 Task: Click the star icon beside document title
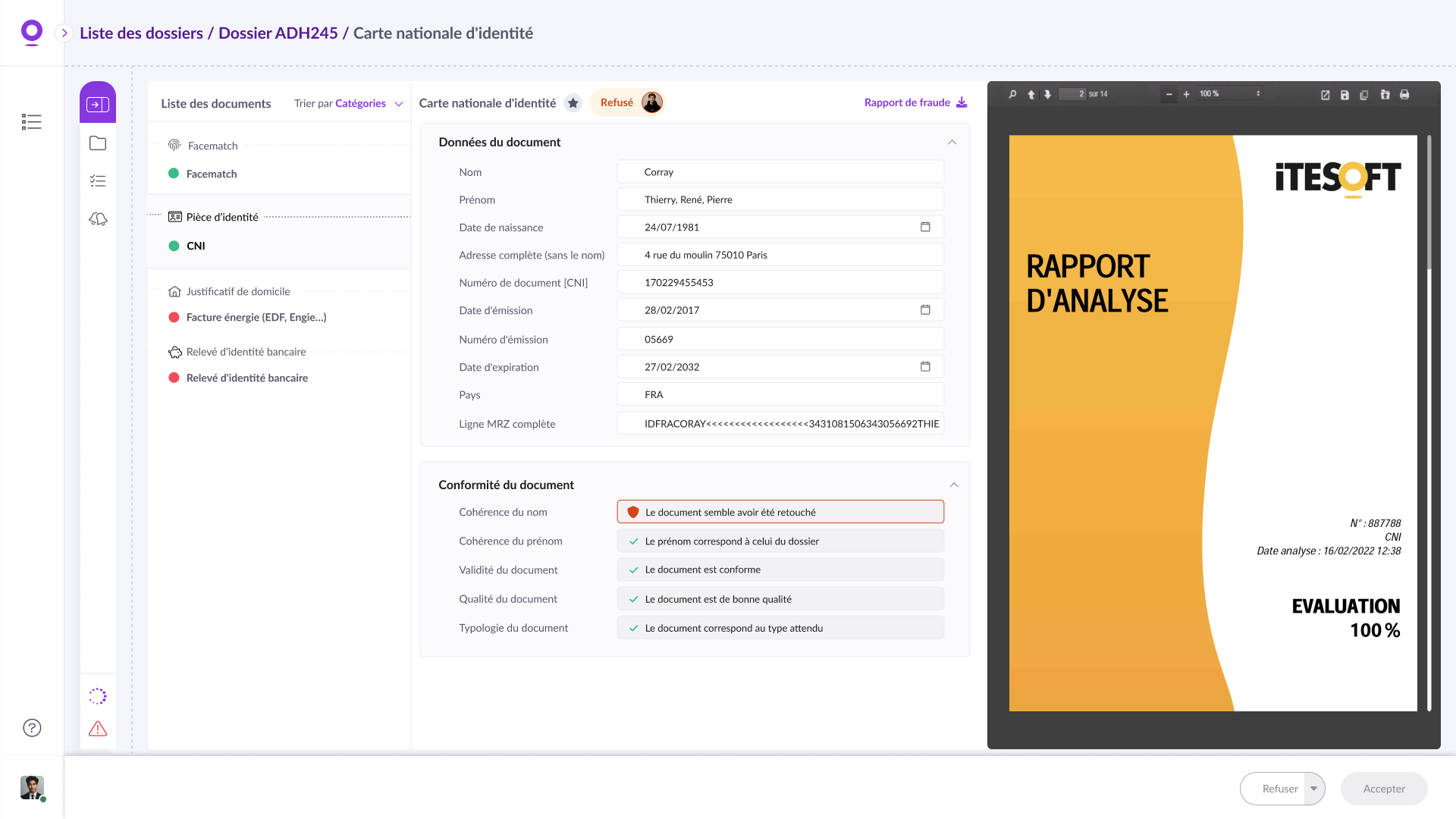point(573,103)
